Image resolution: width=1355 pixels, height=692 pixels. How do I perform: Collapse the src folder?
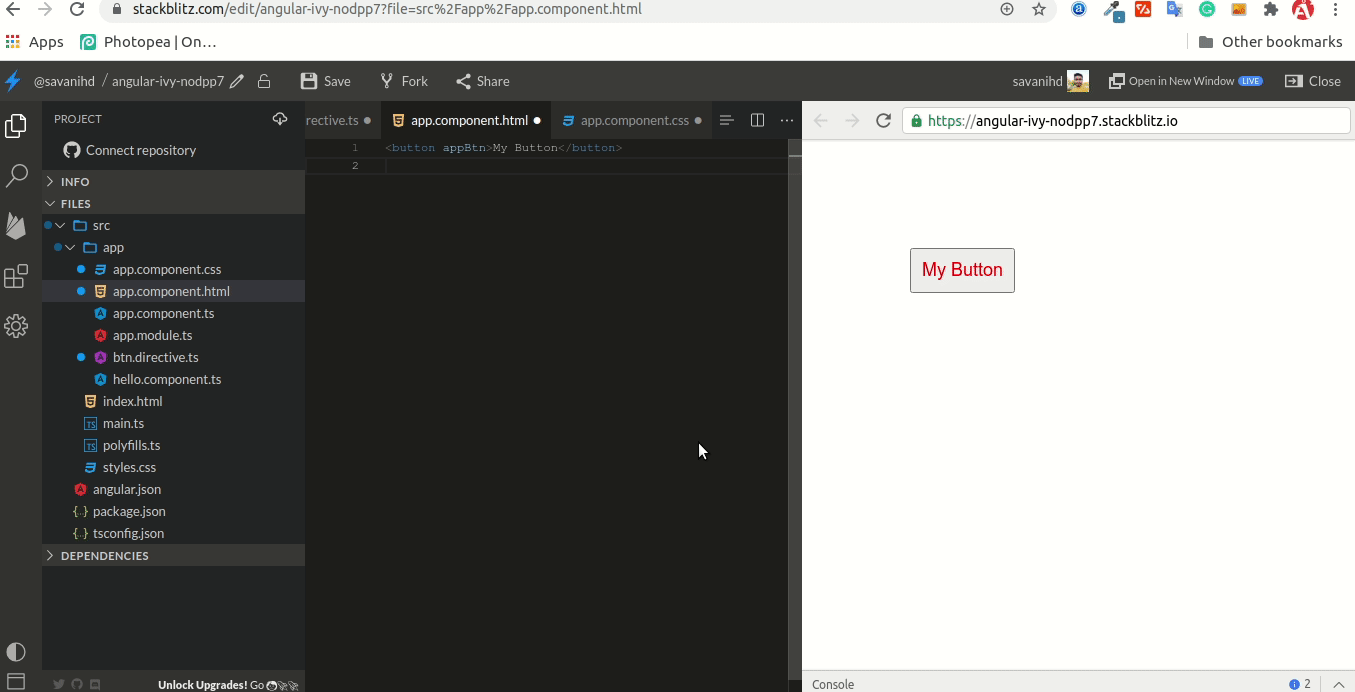click(x=100, y=226)
